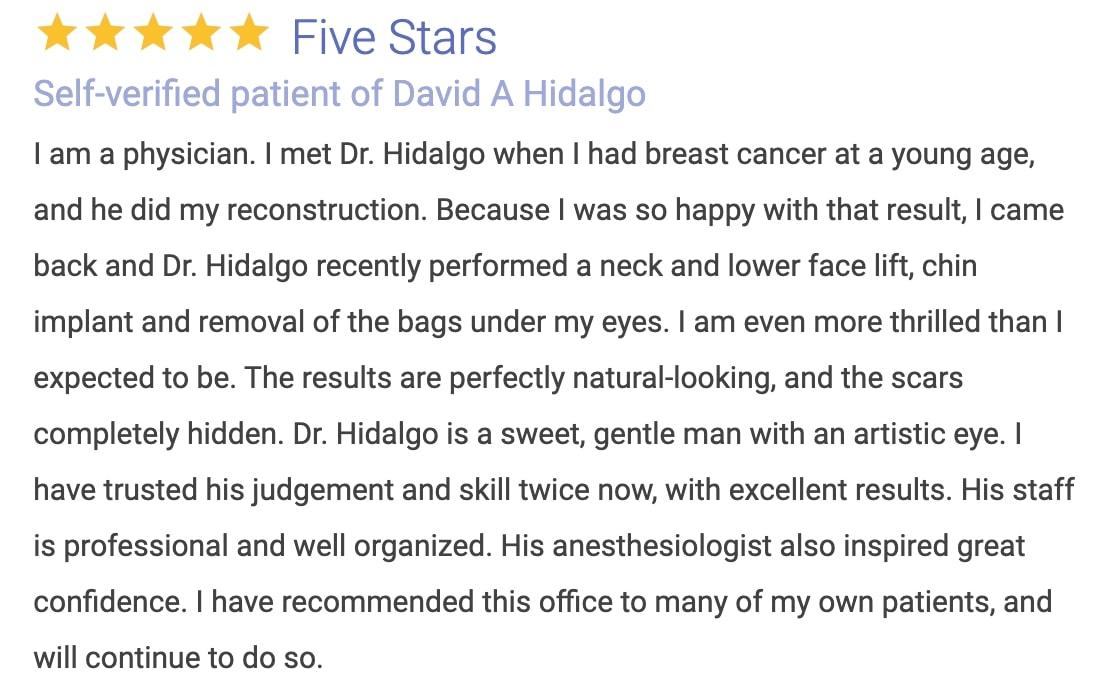Click the first gold star
This screenshot has height=700, width=1114.
57,33
